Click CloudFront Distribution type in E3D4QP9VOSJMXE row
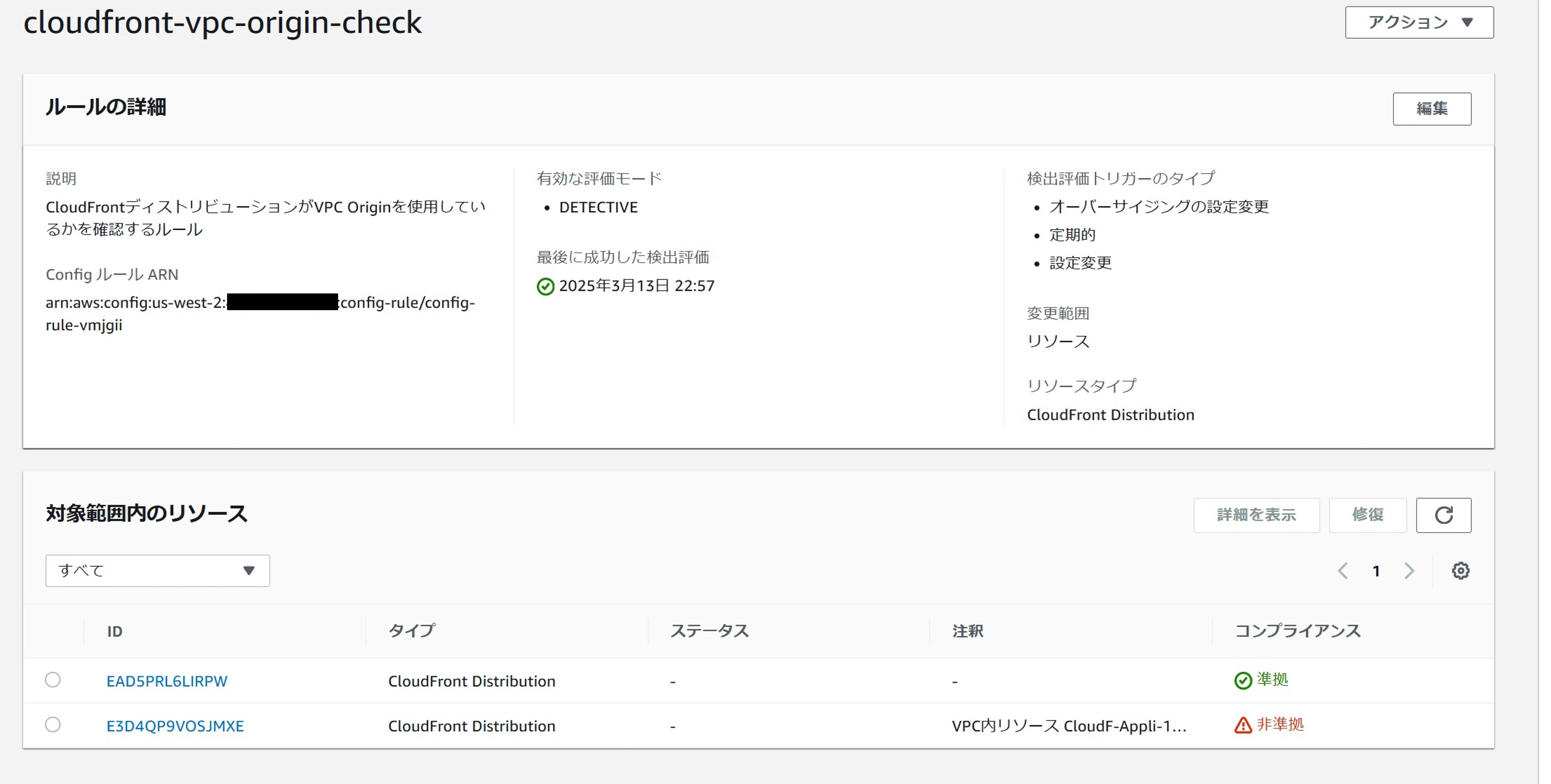1551x784 pixels. click(x=471, y=726)
